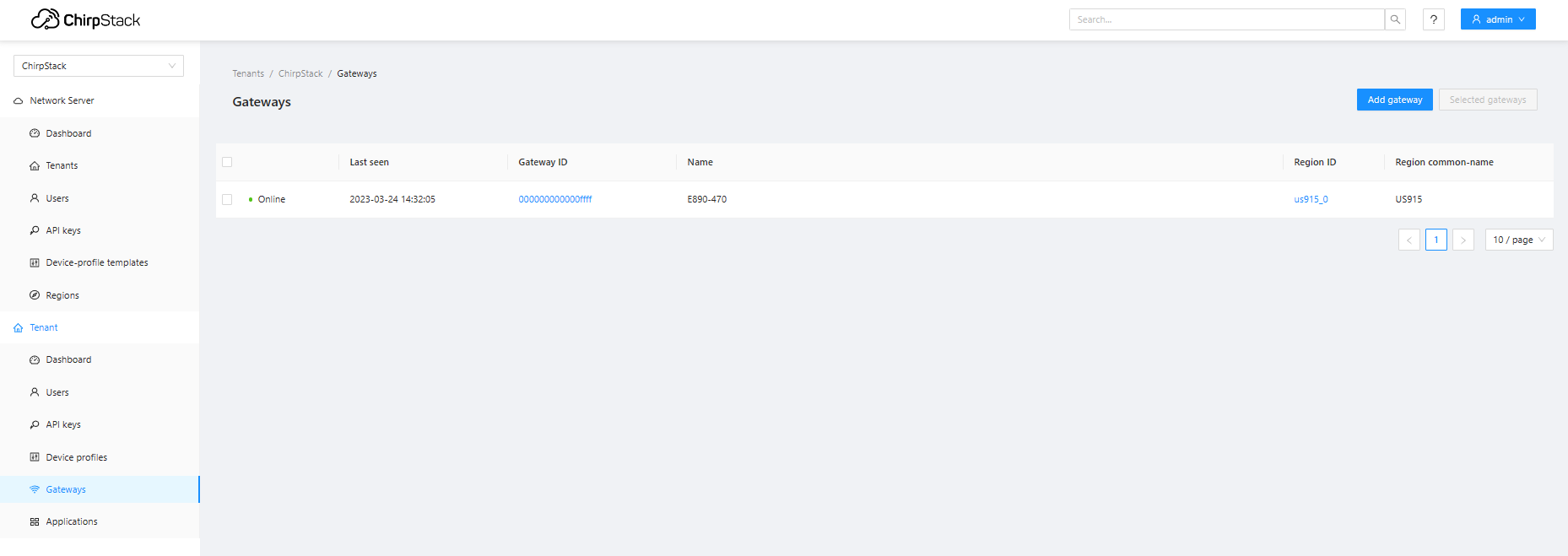Open the ChirpStack tenant selector dropdown
This screenshot has height=556, width=1568.
98,66
